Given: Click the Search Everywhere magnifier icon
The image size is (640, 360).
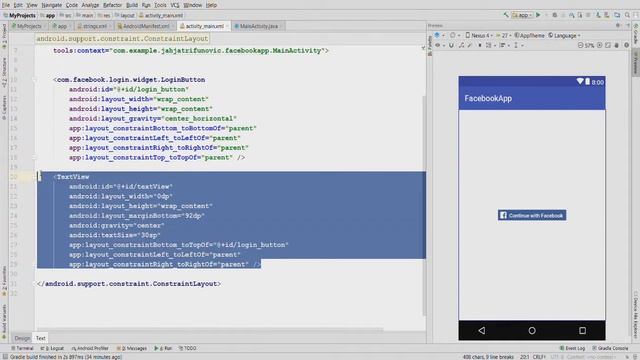Looking at the screenshot, I should point(627,15).
